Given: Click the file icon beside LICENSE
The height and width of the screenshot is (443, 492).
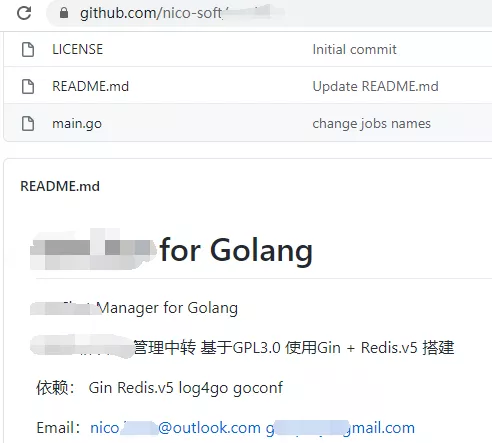Looking at the screenshot, I should coord(28,50).
